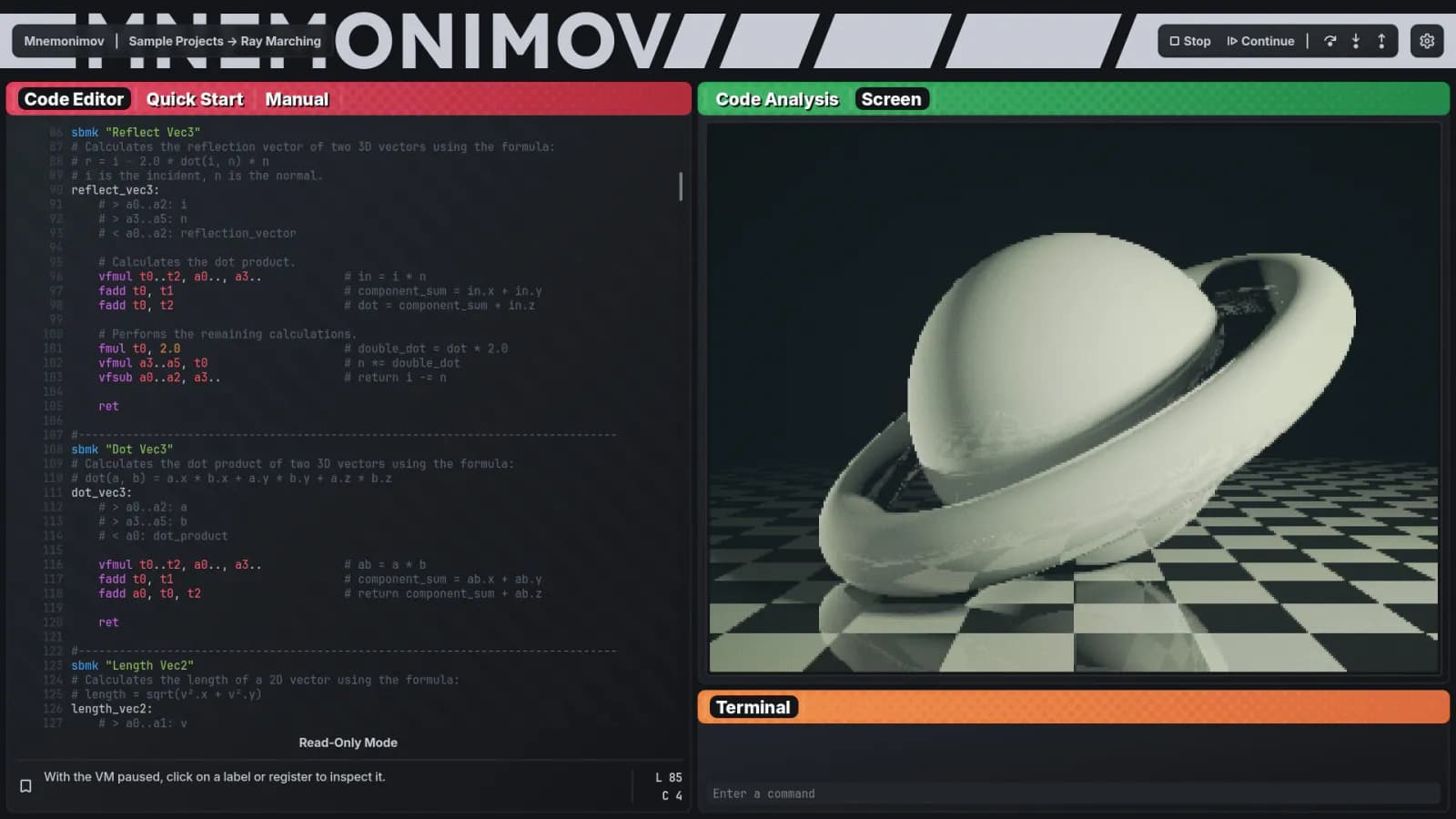
Task: Click the Read-Only Mode label
Action: click(x=348, y=743)
